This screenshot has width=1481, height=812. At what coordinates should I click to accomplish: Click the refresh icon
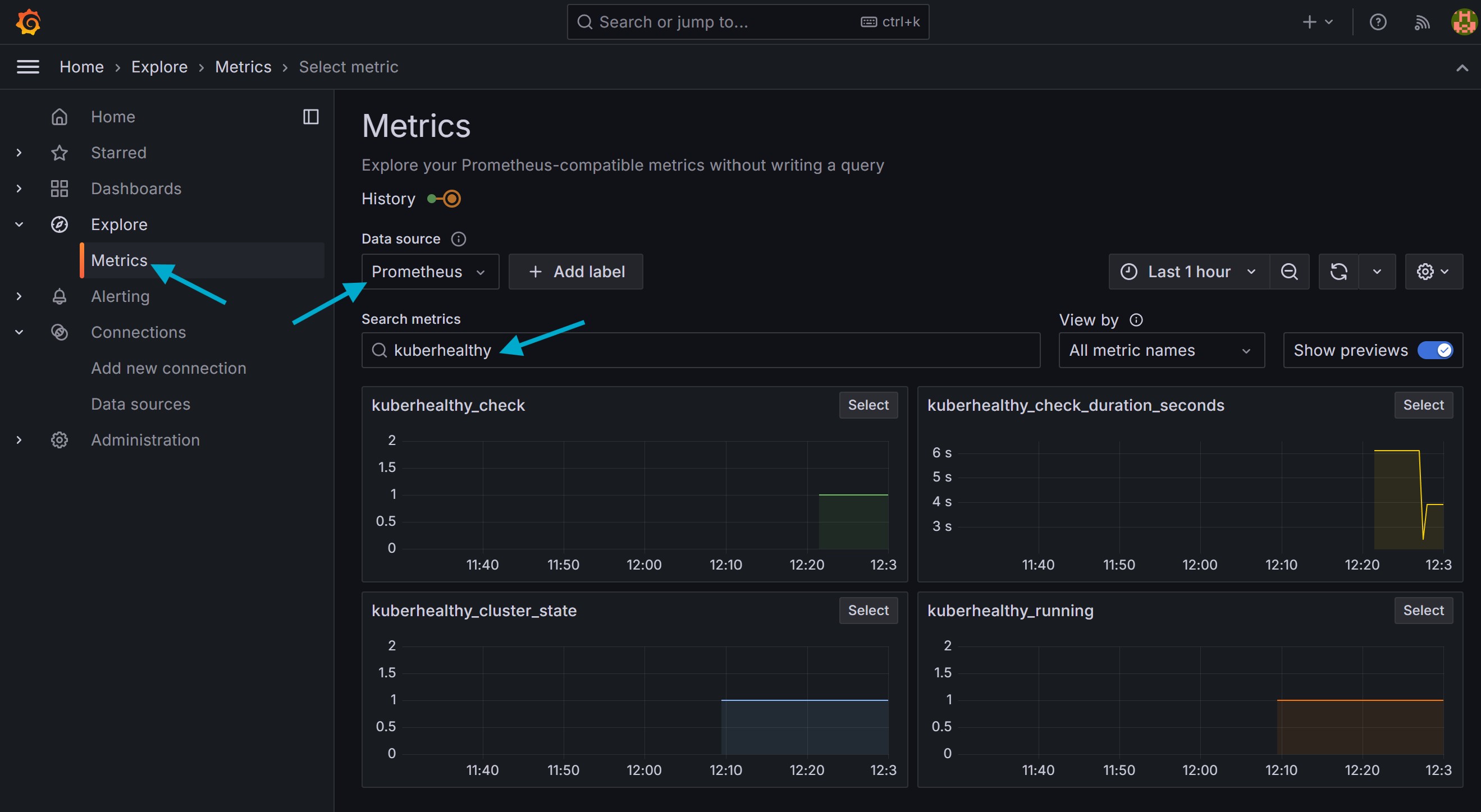1338,271
